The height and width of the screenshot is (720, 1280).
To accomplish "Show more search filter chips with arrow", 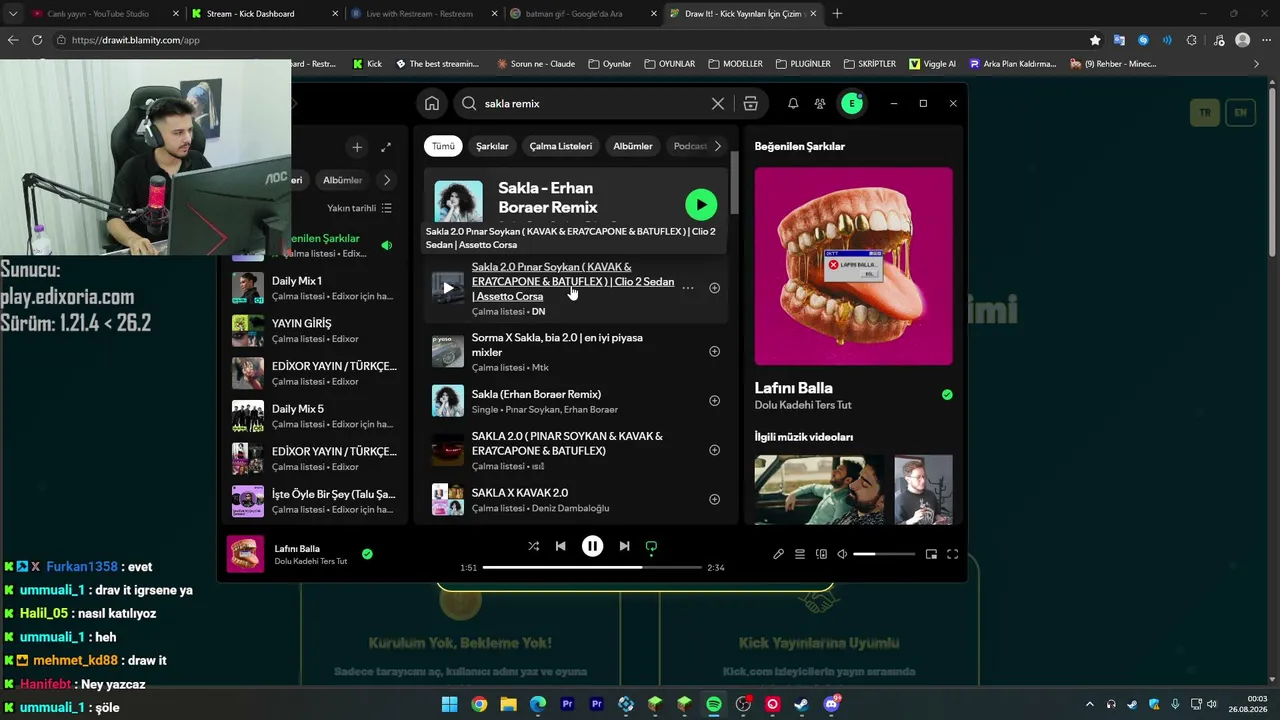I will tap(717, 146).
